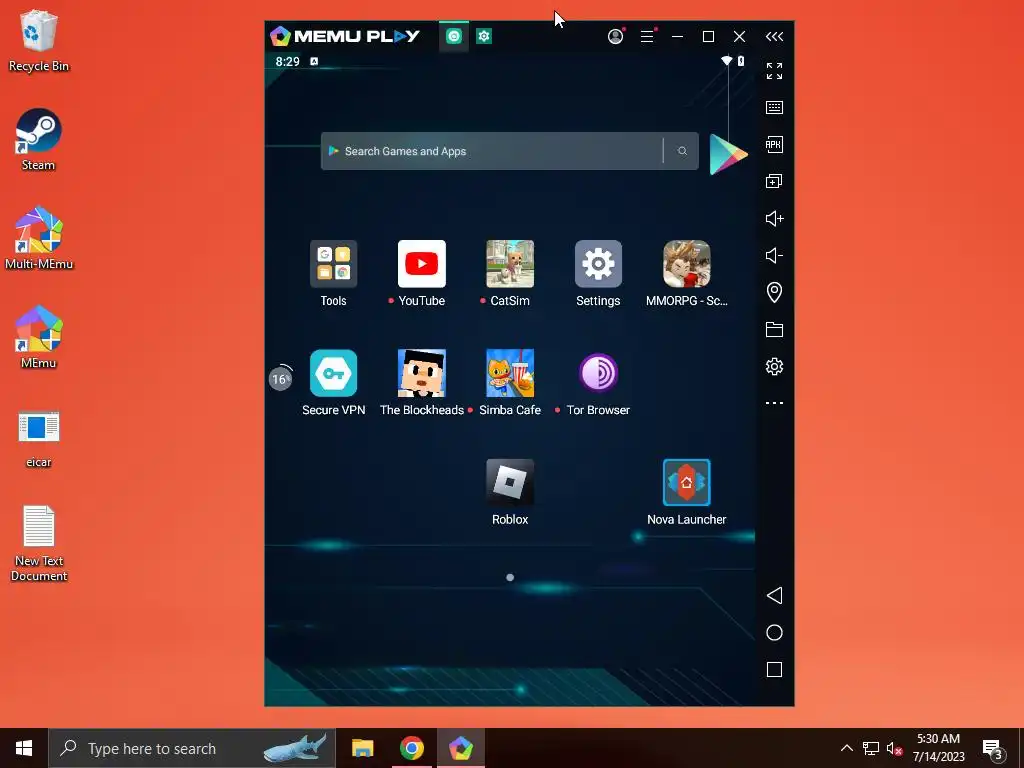
Task: Open MEmu settings gear in sidebar
Action: click(774, 366)
